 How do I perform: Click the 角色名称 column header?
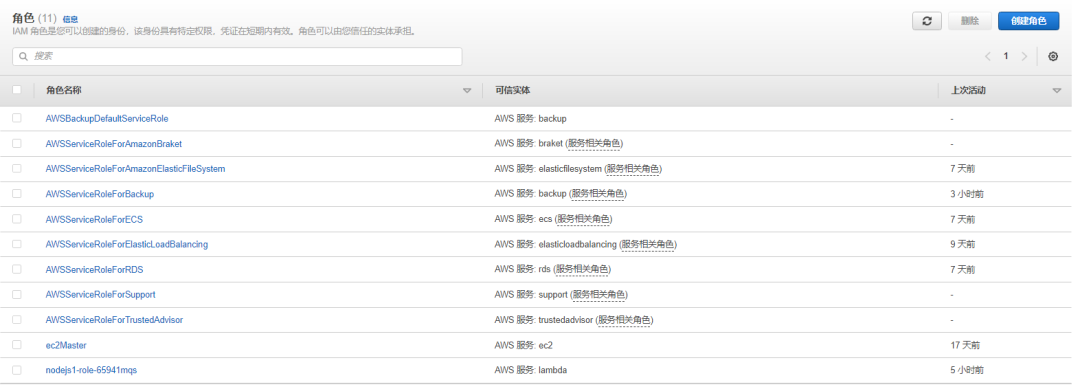click(x=63, y=91)
